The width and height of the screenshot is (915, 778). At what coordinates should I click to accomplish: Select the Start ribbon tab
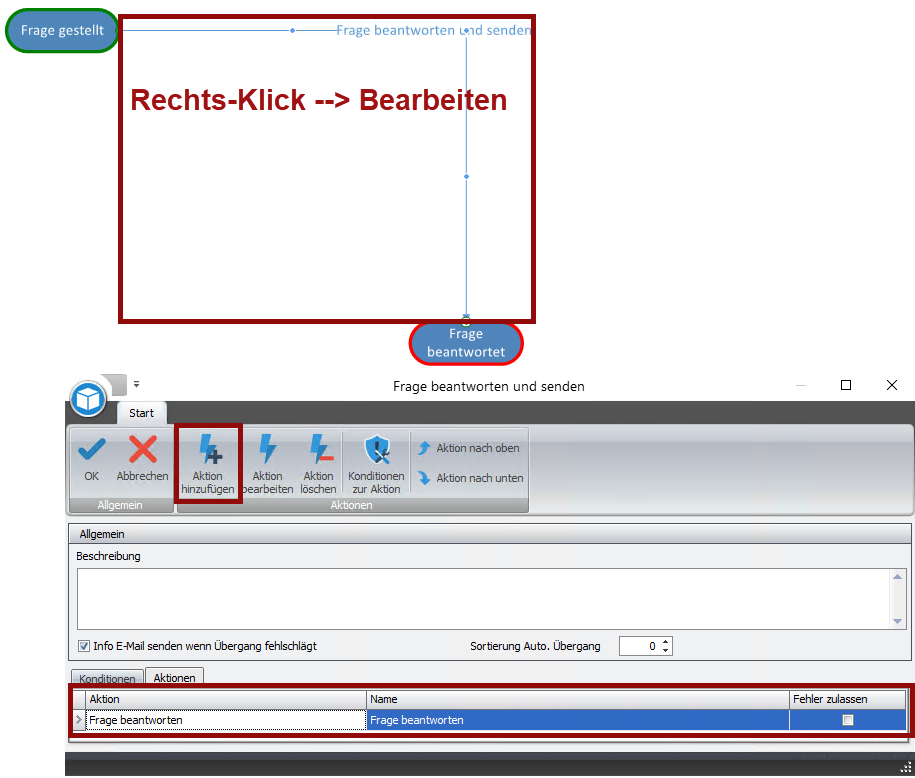click(141, 413)
